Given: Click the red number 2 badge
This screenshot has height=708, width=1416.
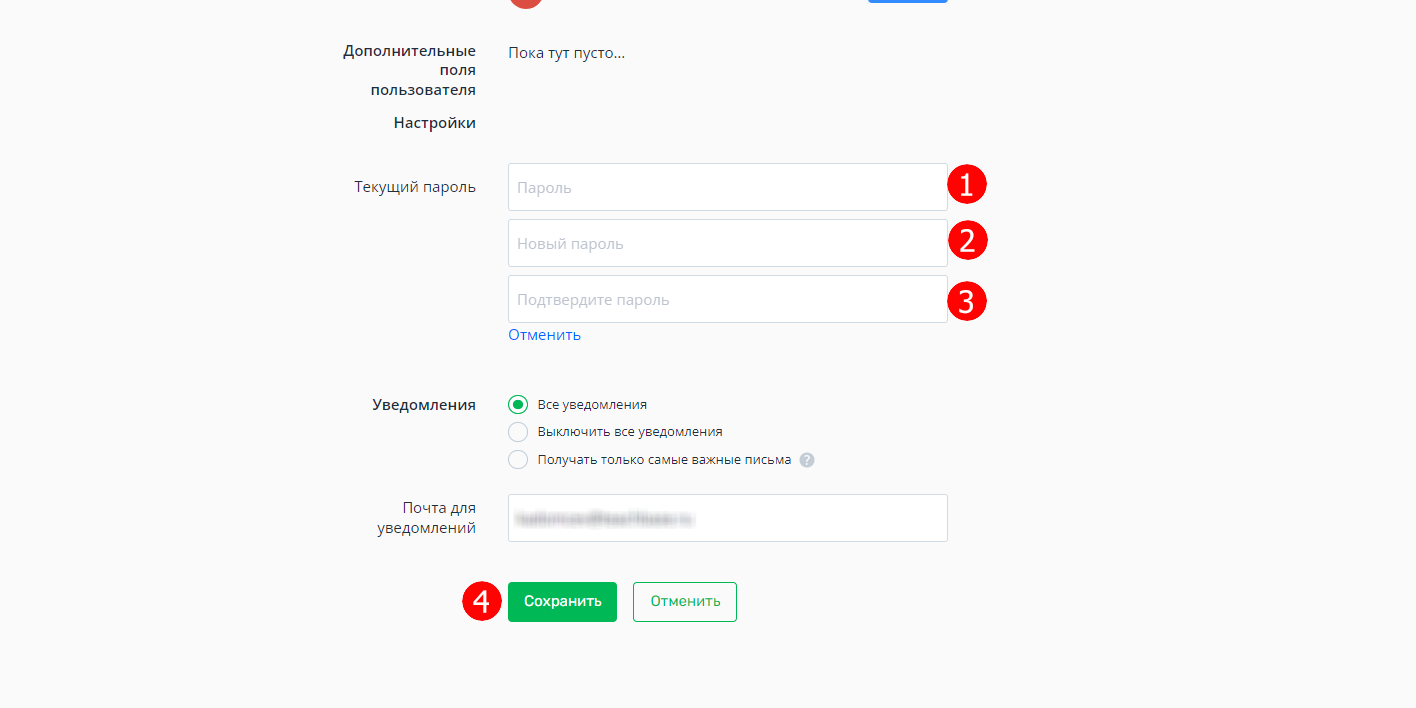Looking at the screenshot, I should tap(966, 240).
